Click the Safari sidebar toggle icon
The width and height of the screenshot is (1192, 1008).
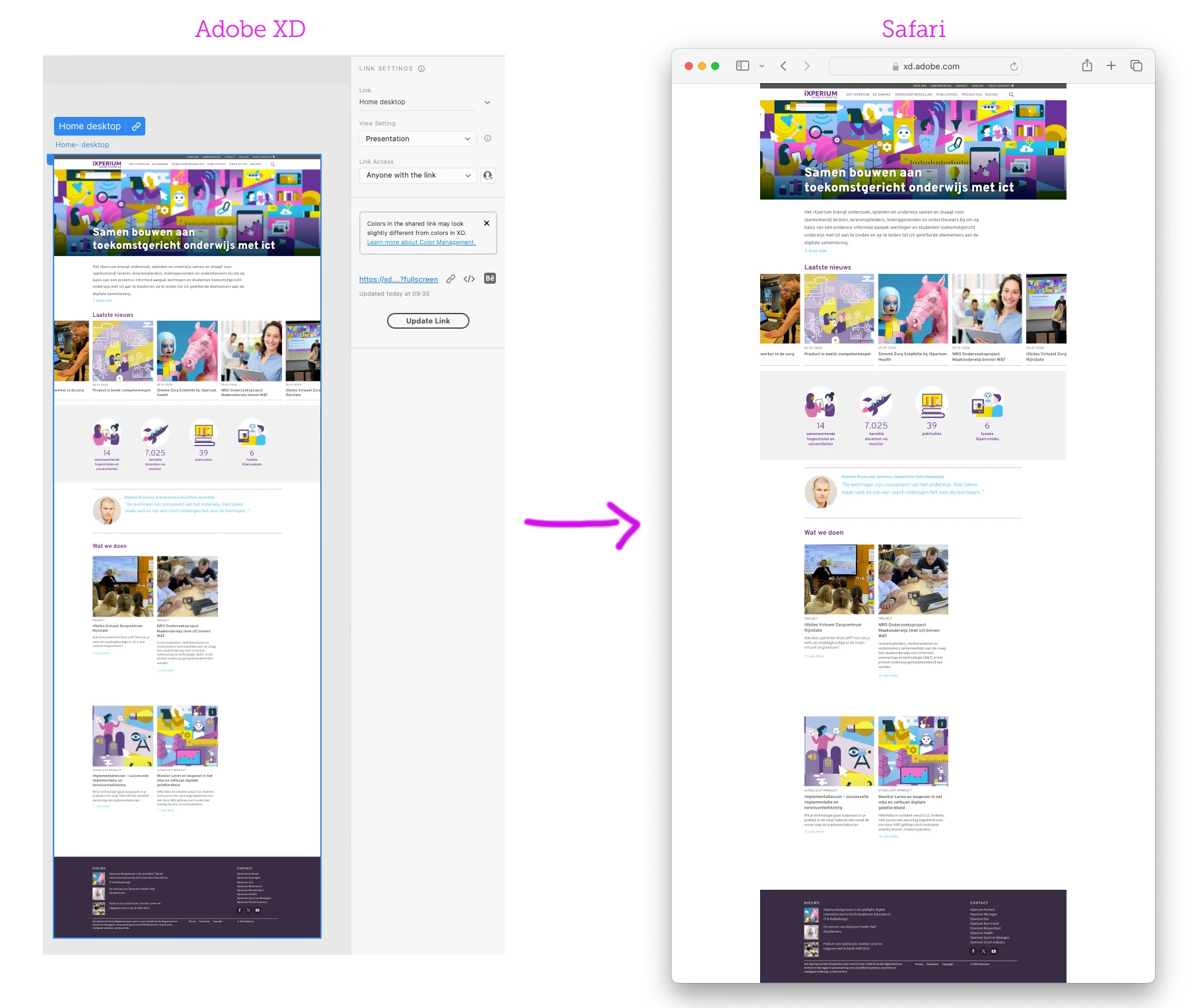[742, 66]
